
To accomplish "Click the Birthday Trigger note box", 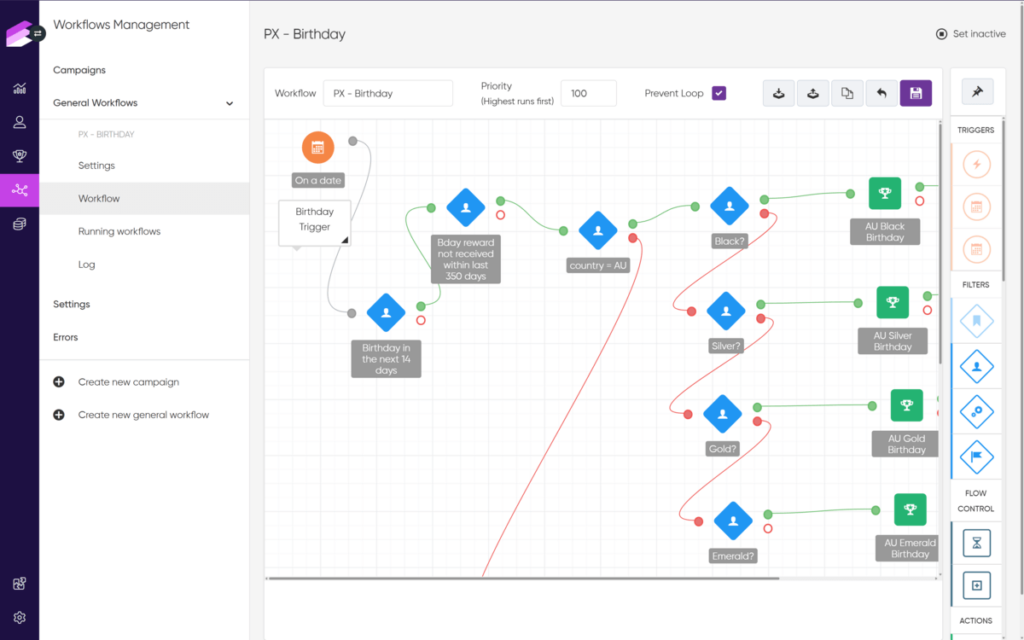I will 315,223.
